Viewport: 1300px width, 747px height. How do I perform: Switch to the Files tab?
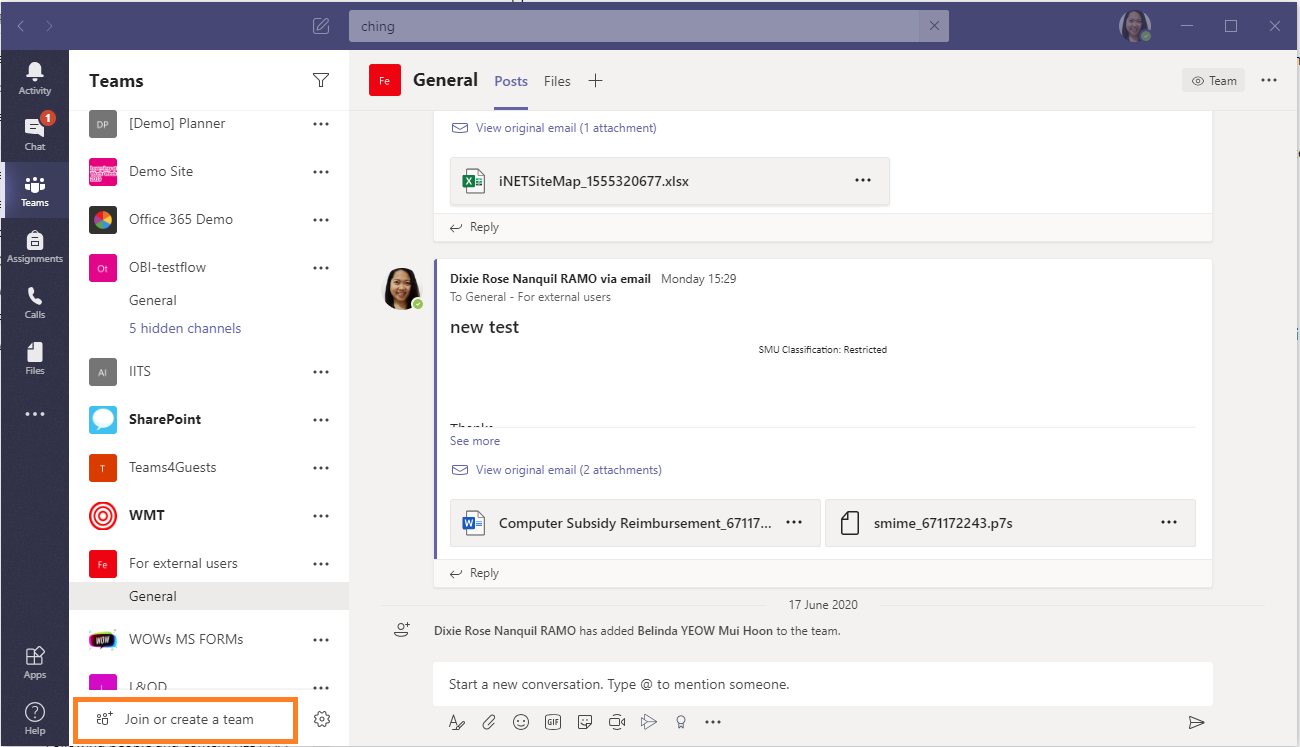tap(557, 81)
